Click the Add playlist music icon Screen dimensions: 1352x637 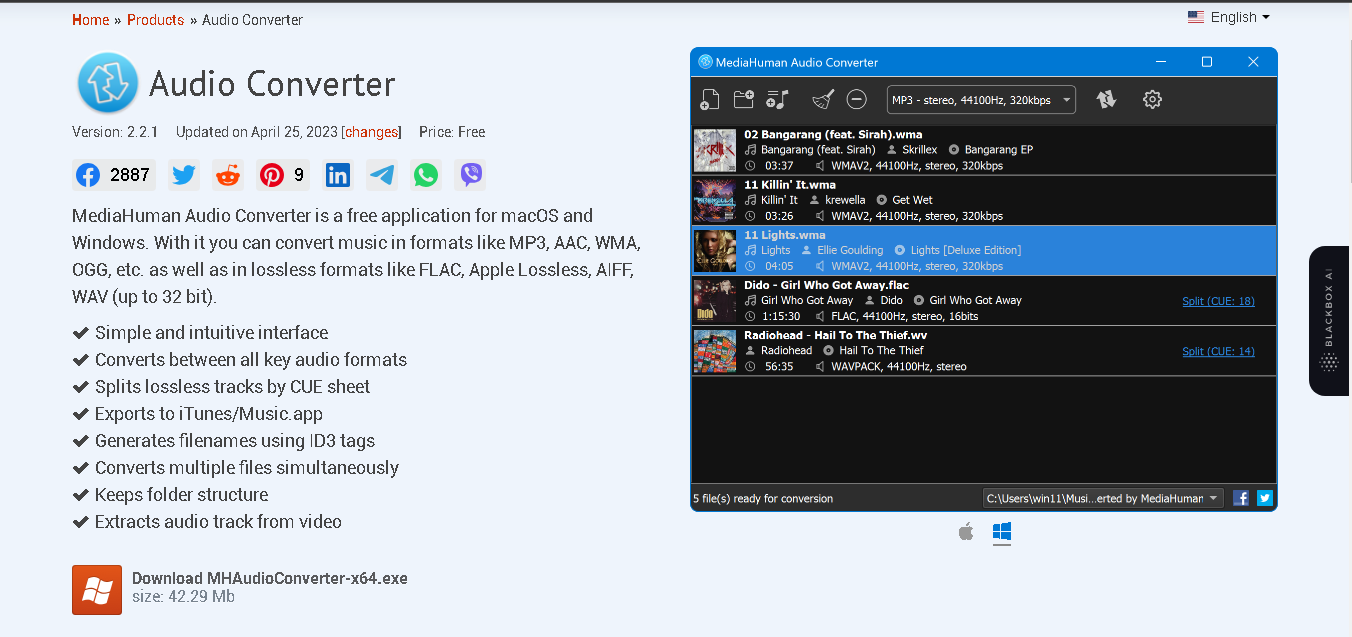point(777,99)
